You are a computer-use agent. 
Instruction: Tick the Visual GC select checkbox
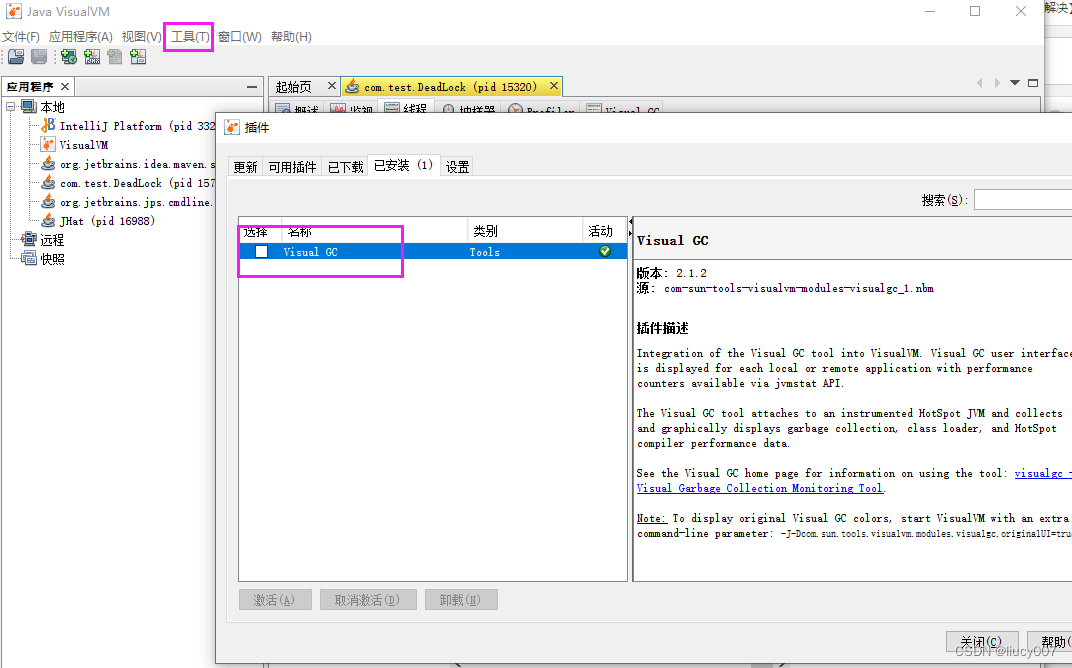(x=261, y=252)
